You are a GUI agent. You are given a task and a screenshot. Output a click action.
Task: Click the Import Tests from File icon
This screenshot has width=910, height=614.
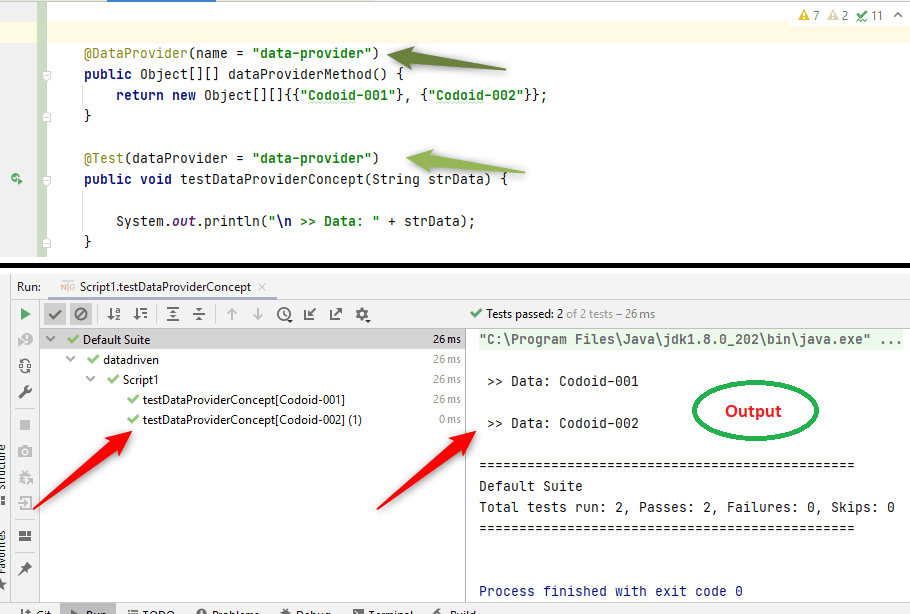[x=308, y=313]
